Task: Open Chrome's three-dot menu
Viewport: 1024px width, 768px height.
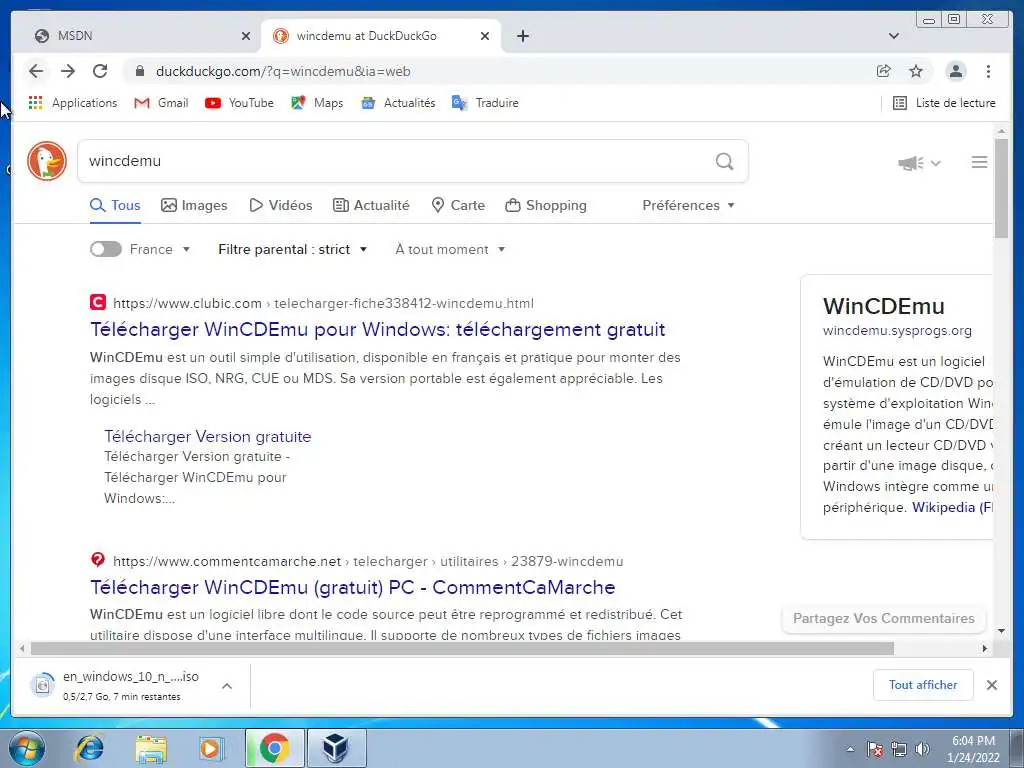Action: point(988,71)
